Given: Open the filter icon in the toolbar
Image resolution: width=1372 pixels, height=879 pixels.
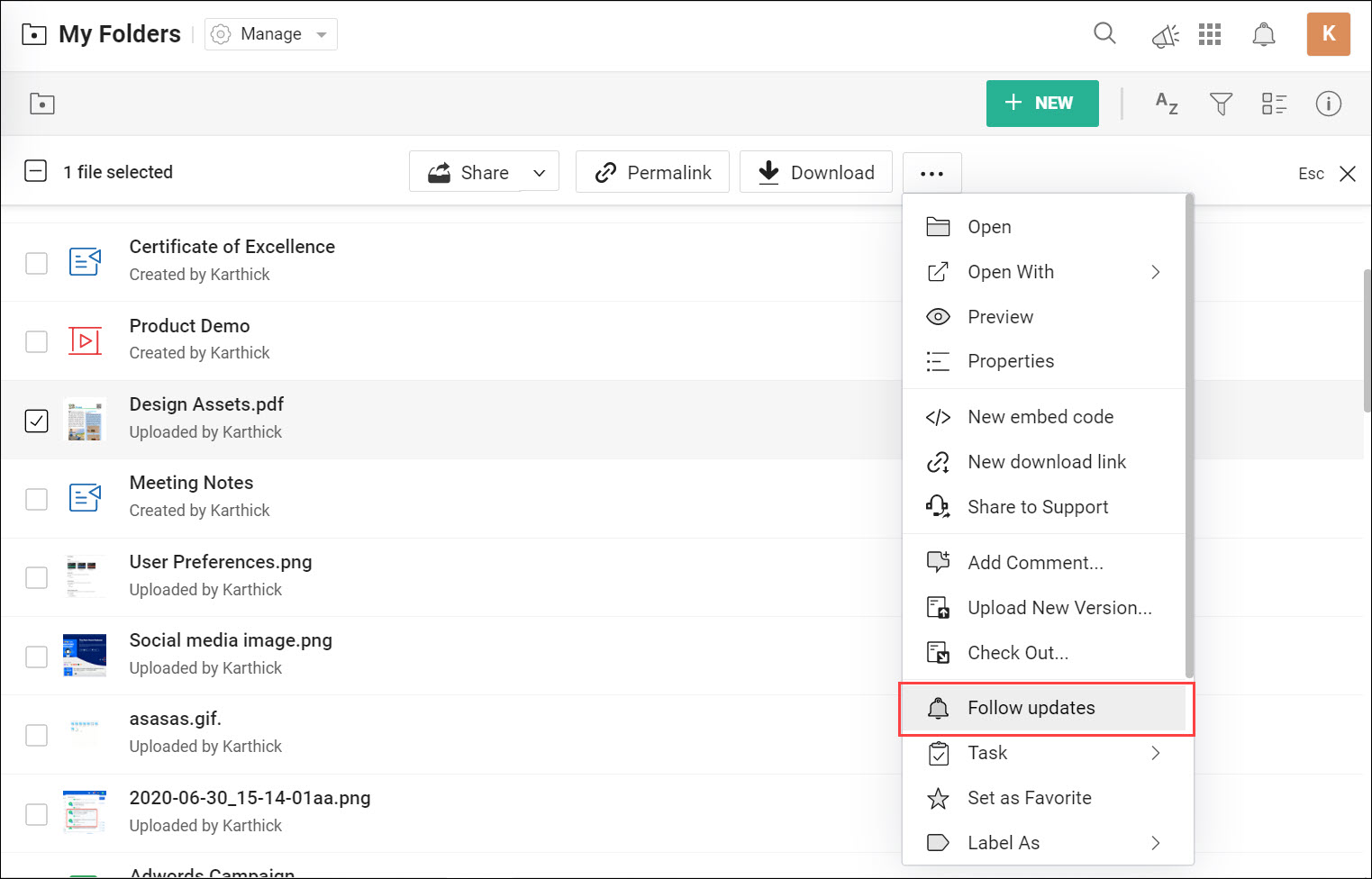Looking at the screenshot, I should [1221, 104].
